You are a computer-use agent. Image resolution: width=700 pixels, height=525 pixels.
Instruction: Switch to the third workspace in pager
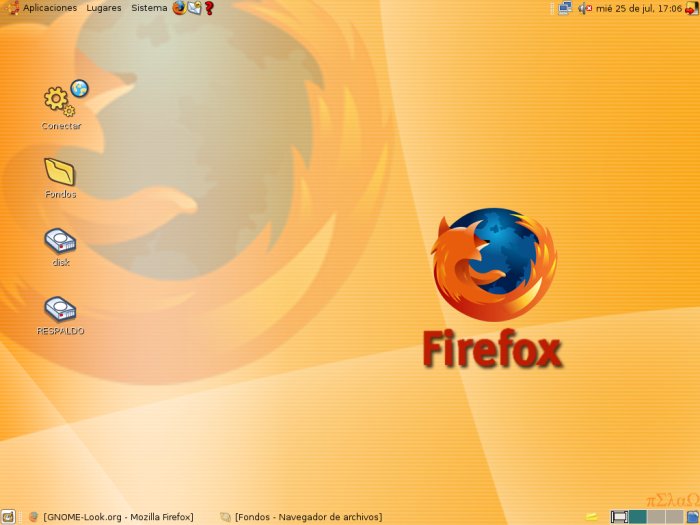[x=656, y=517]
